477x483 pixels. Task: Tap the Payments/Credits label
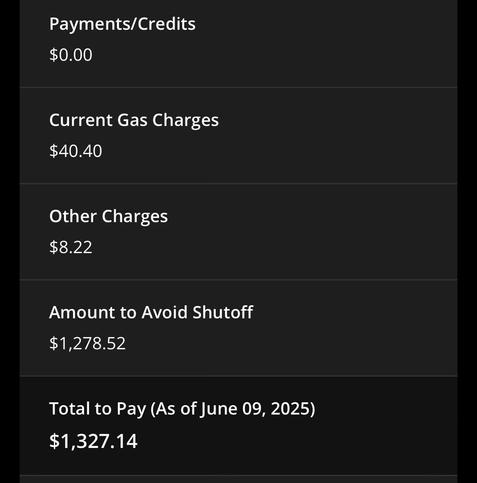point(122,24)
